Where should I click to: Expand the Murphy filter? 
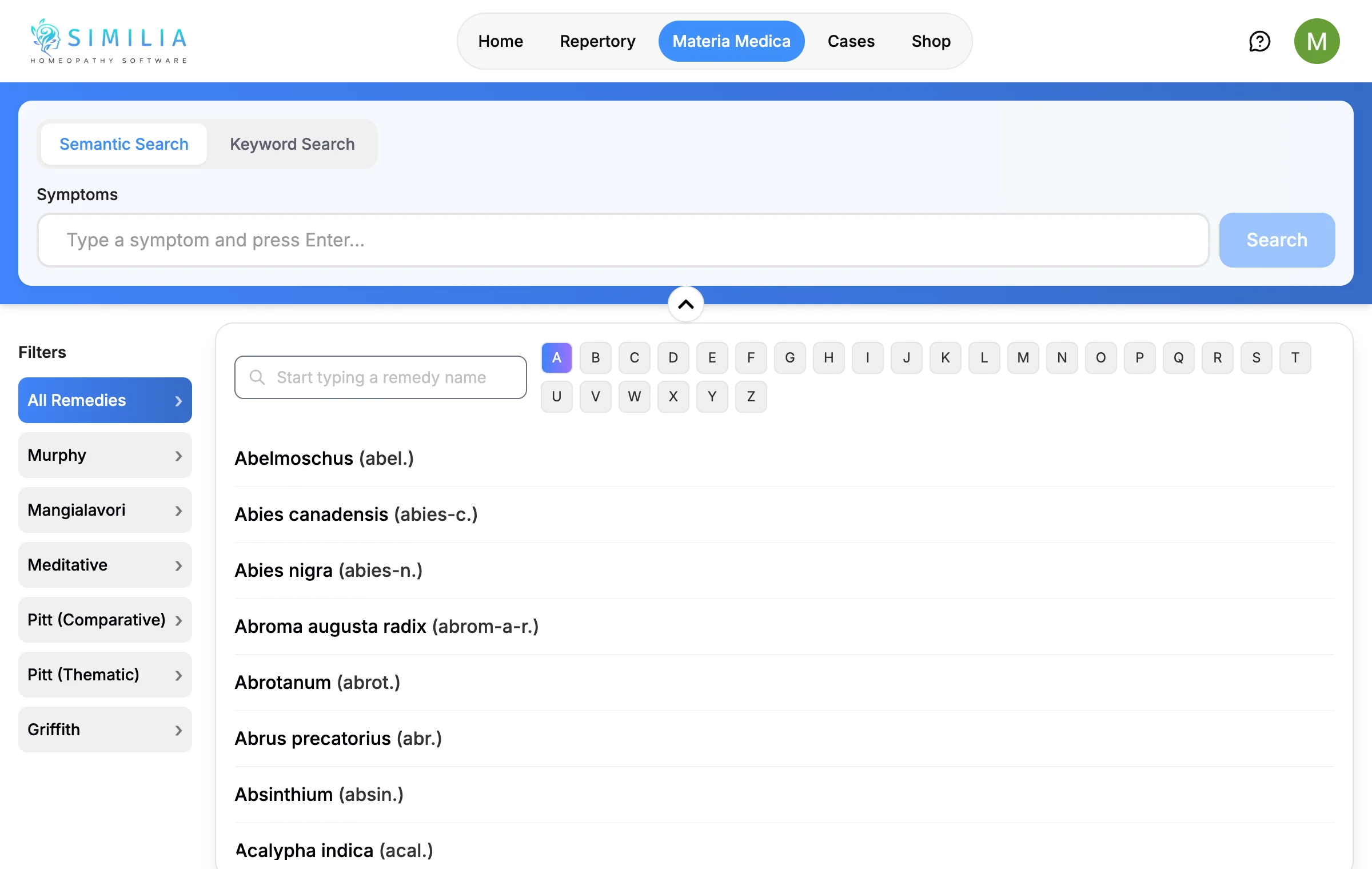tap(105, 455)
